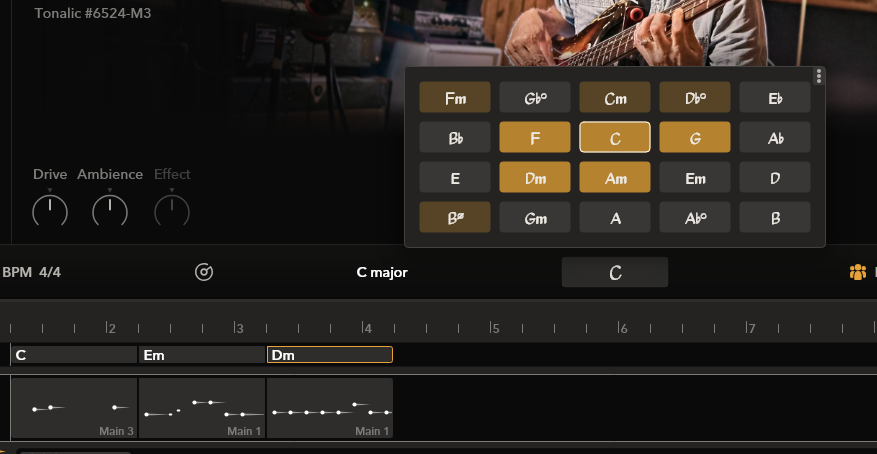Choose the highlighted Am chord
877x454 pixels.
[x=615, y=177]
